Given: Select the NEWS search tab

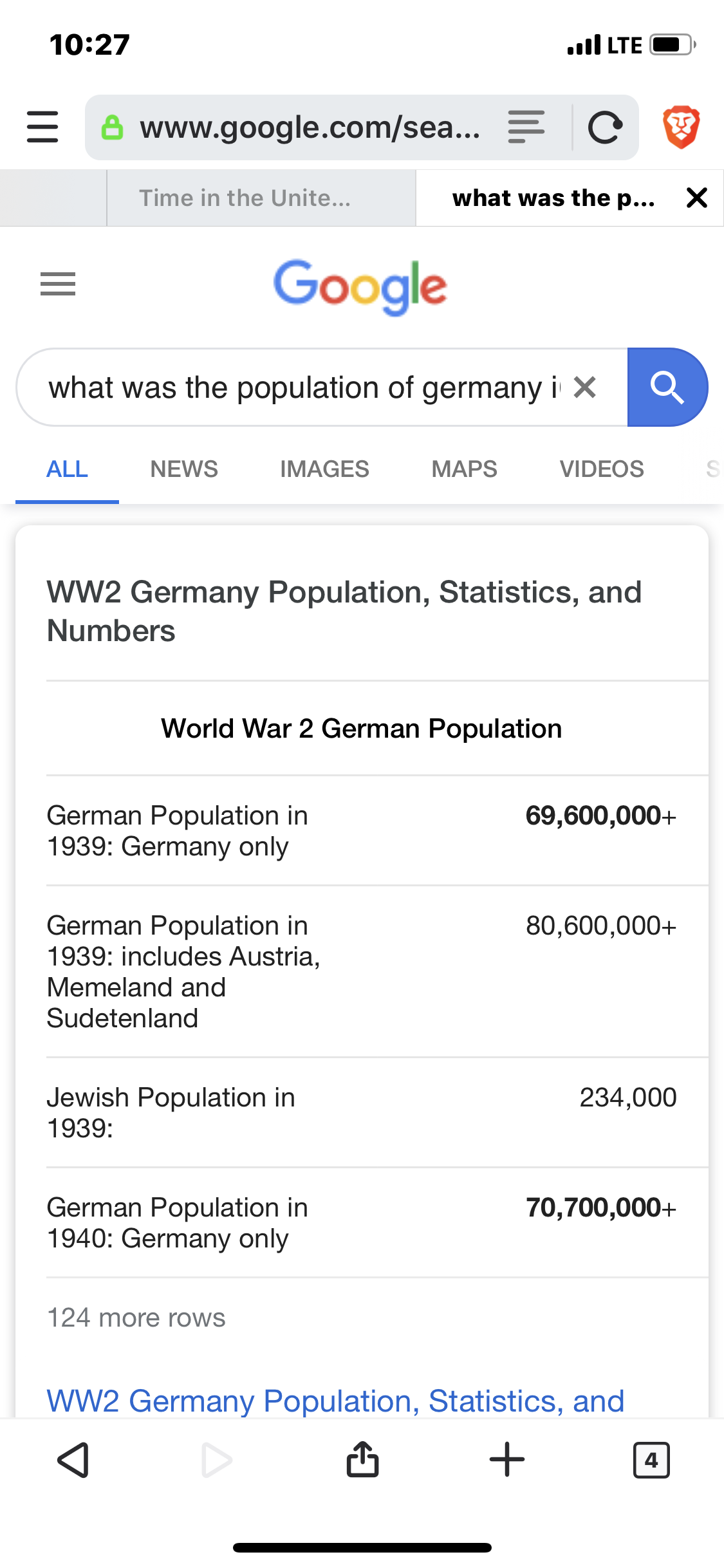Looking at the screenshot, I should (184, 469).
